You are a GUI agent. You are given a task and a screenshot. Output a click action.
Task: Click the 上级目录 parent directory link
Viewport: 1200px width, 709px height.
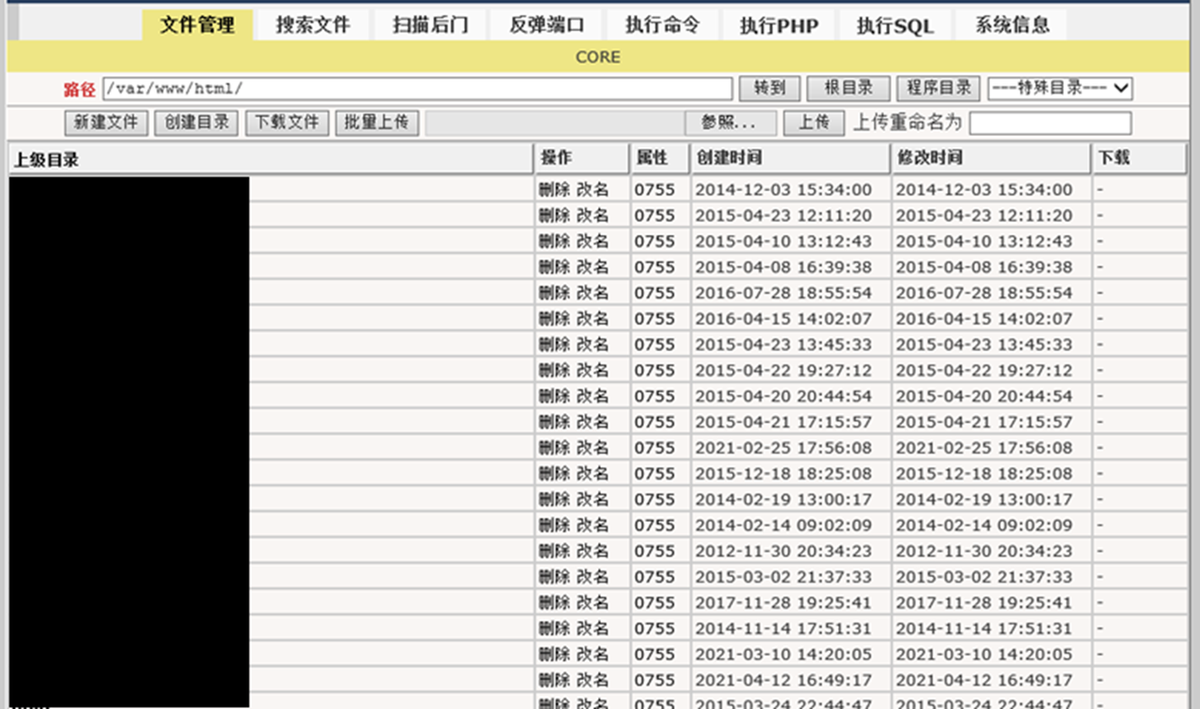click(x=46, y=159)
